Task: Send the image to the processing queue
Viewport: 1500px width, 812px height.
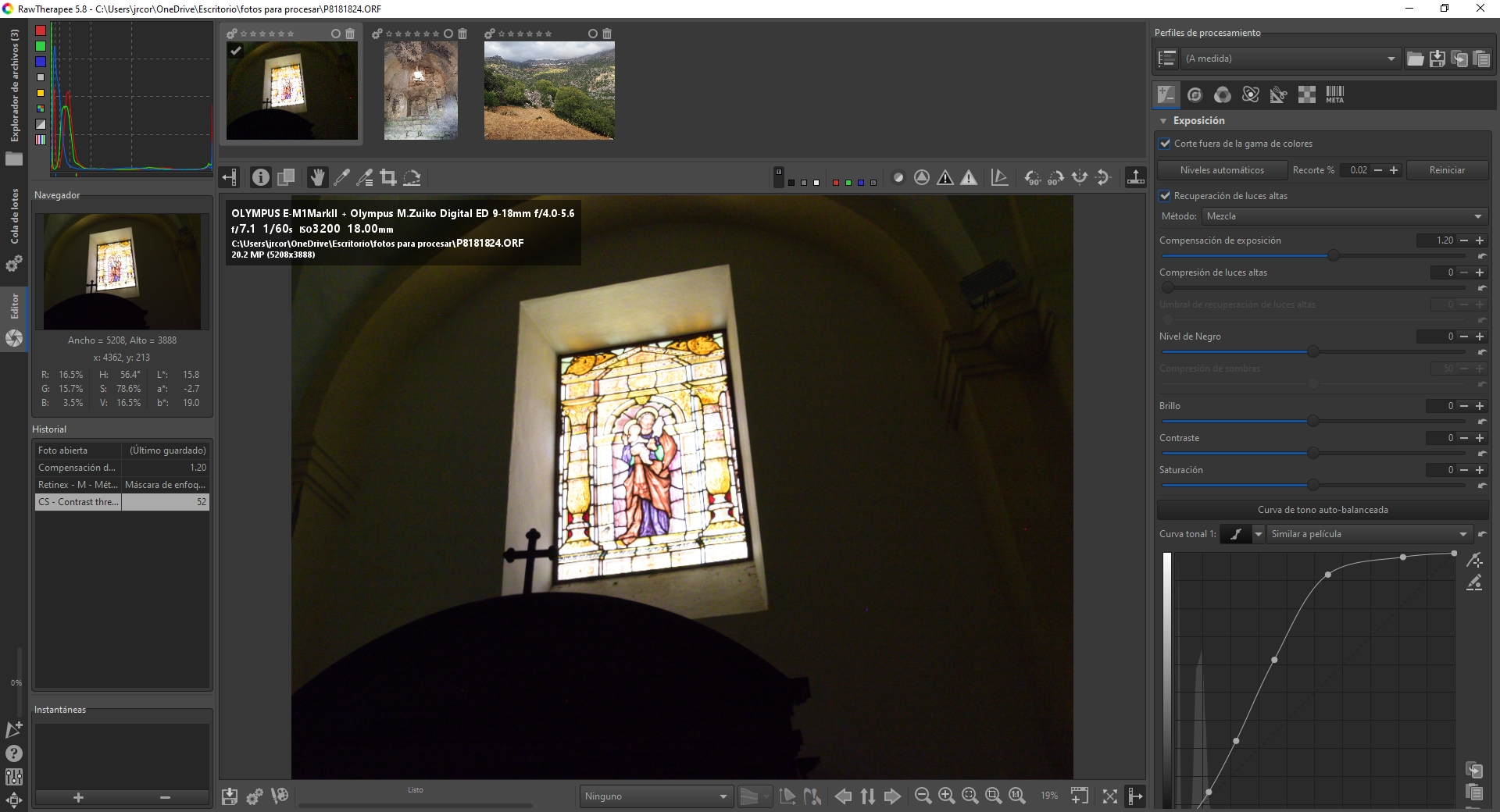Action: point(255,796)
